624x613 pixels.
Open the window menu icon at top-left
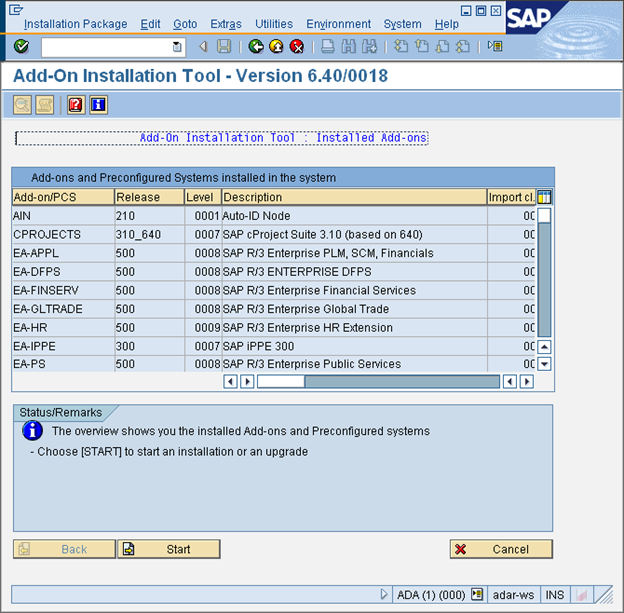tap(16, 10)
